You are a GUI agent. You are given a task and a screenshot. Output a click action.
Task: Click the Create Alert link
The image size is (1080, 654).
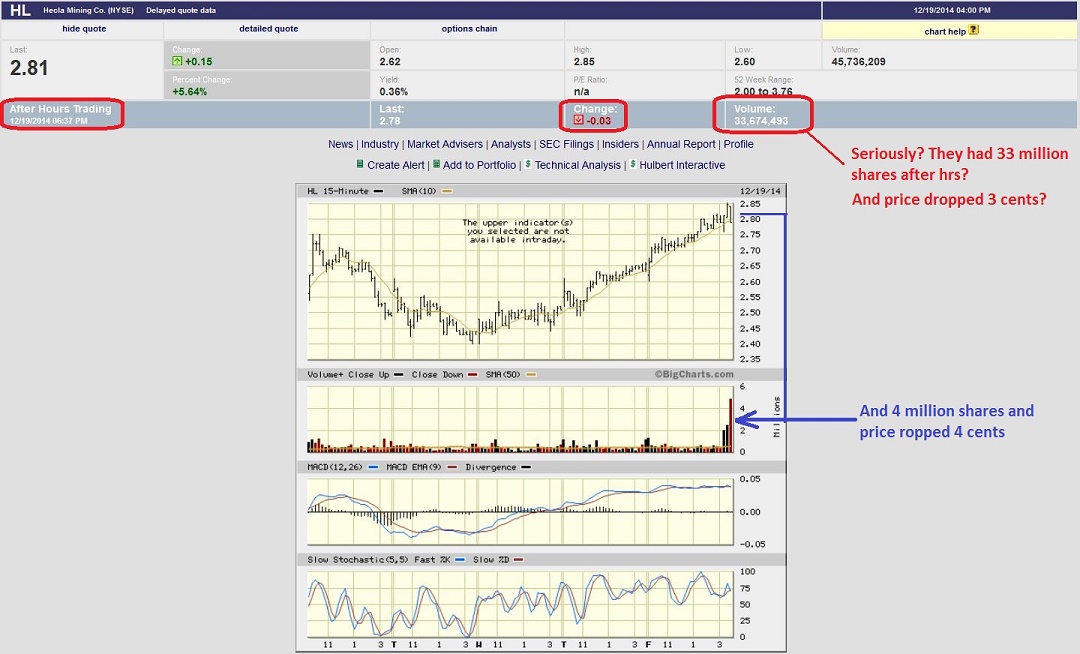pos(396,165)
